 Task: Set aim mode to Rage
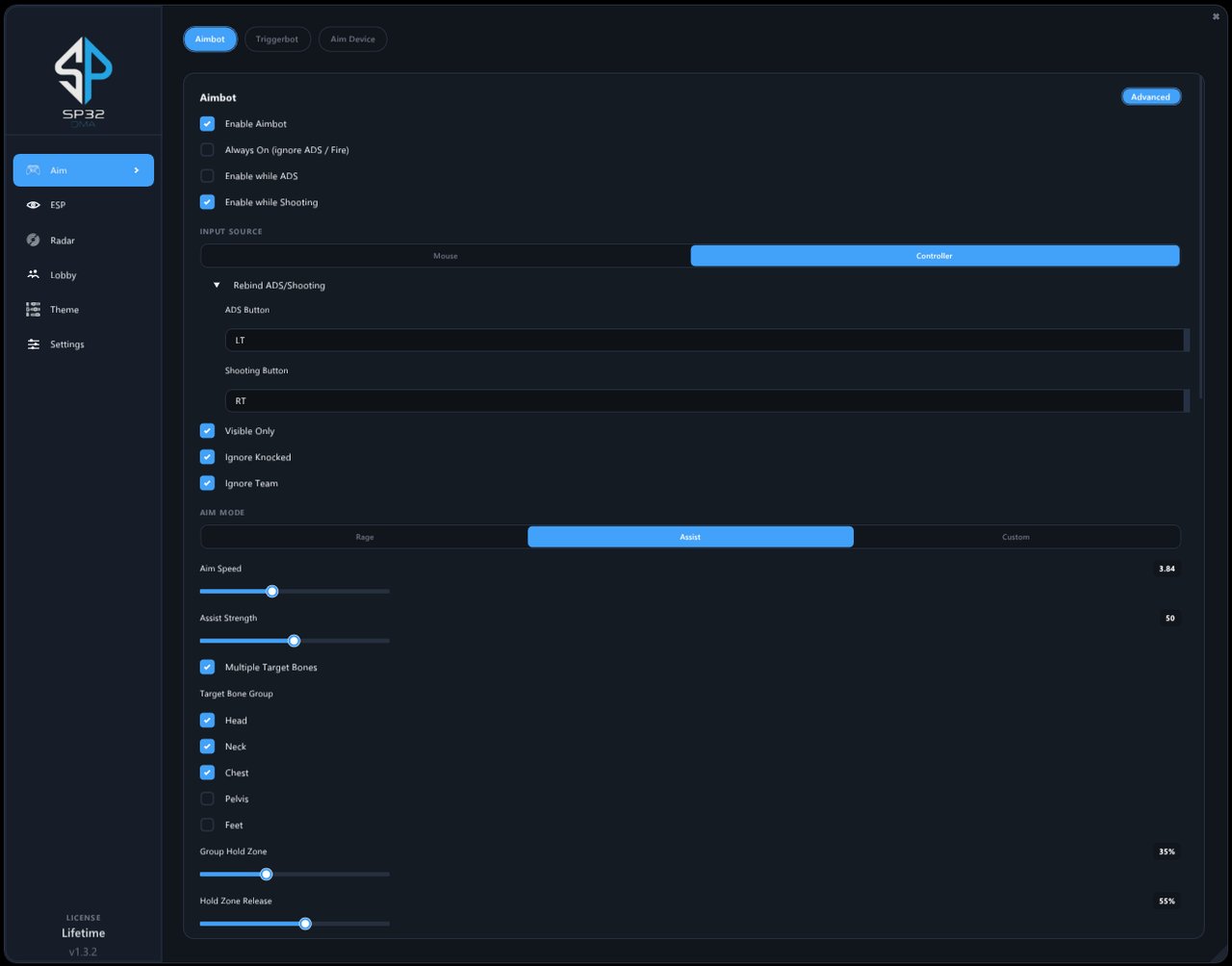(x=365, y=537)
